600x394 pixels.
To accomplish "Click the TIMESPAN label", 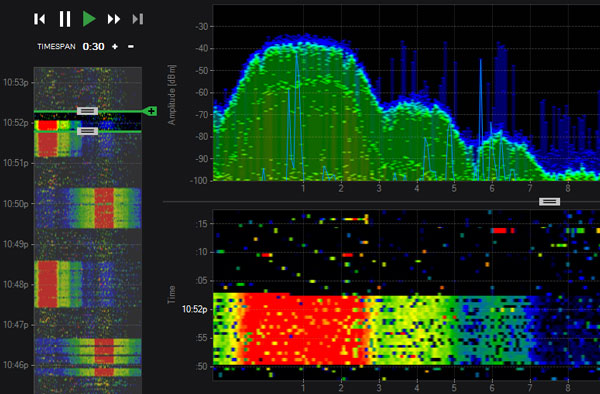I will [x=56, y=47].
